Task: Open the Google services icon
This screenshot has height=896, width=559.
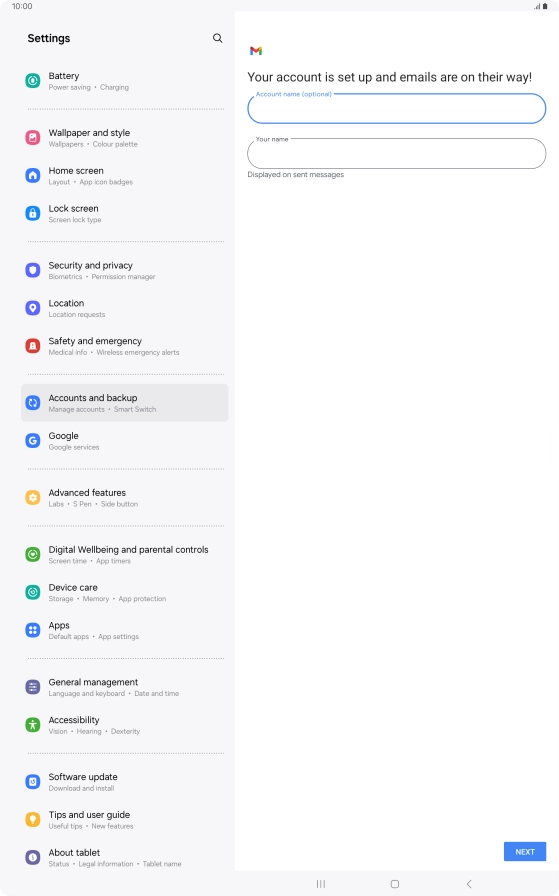Action: pyautogui.click(x=33, y=441)
